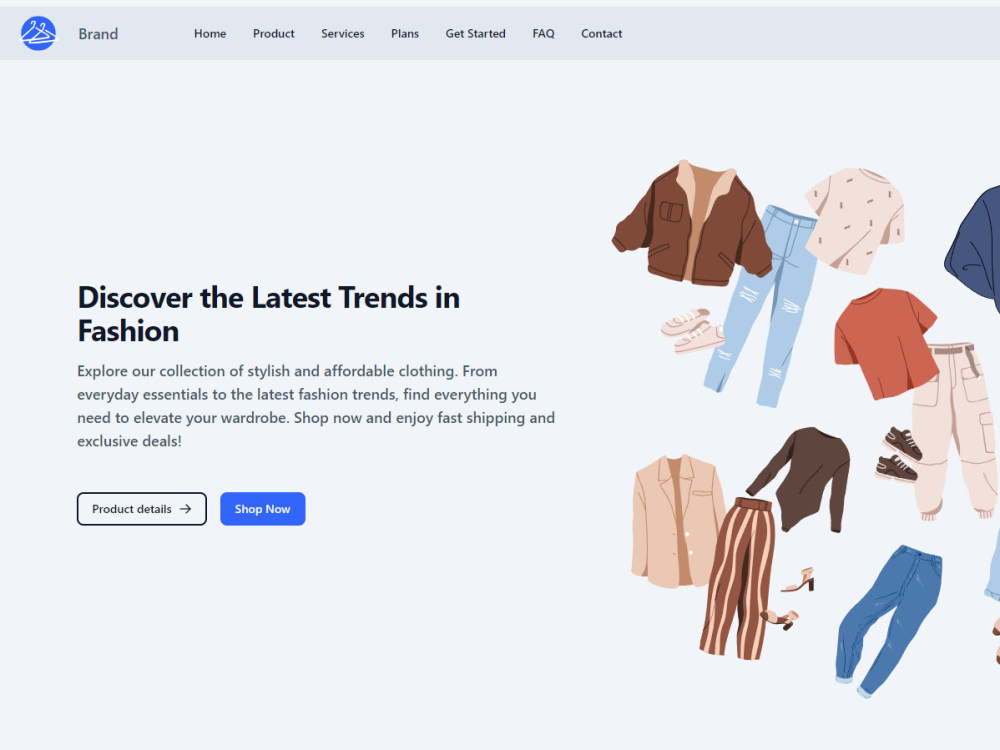
Task: Open the FAQ page link
Action: pos(543,34)
